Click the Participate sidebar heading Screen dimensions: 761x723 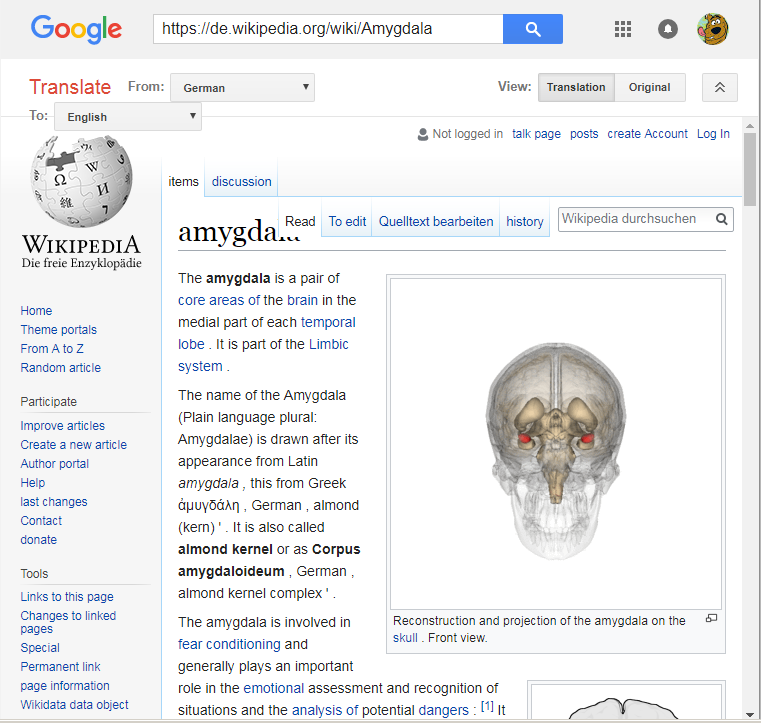point(49,402)
